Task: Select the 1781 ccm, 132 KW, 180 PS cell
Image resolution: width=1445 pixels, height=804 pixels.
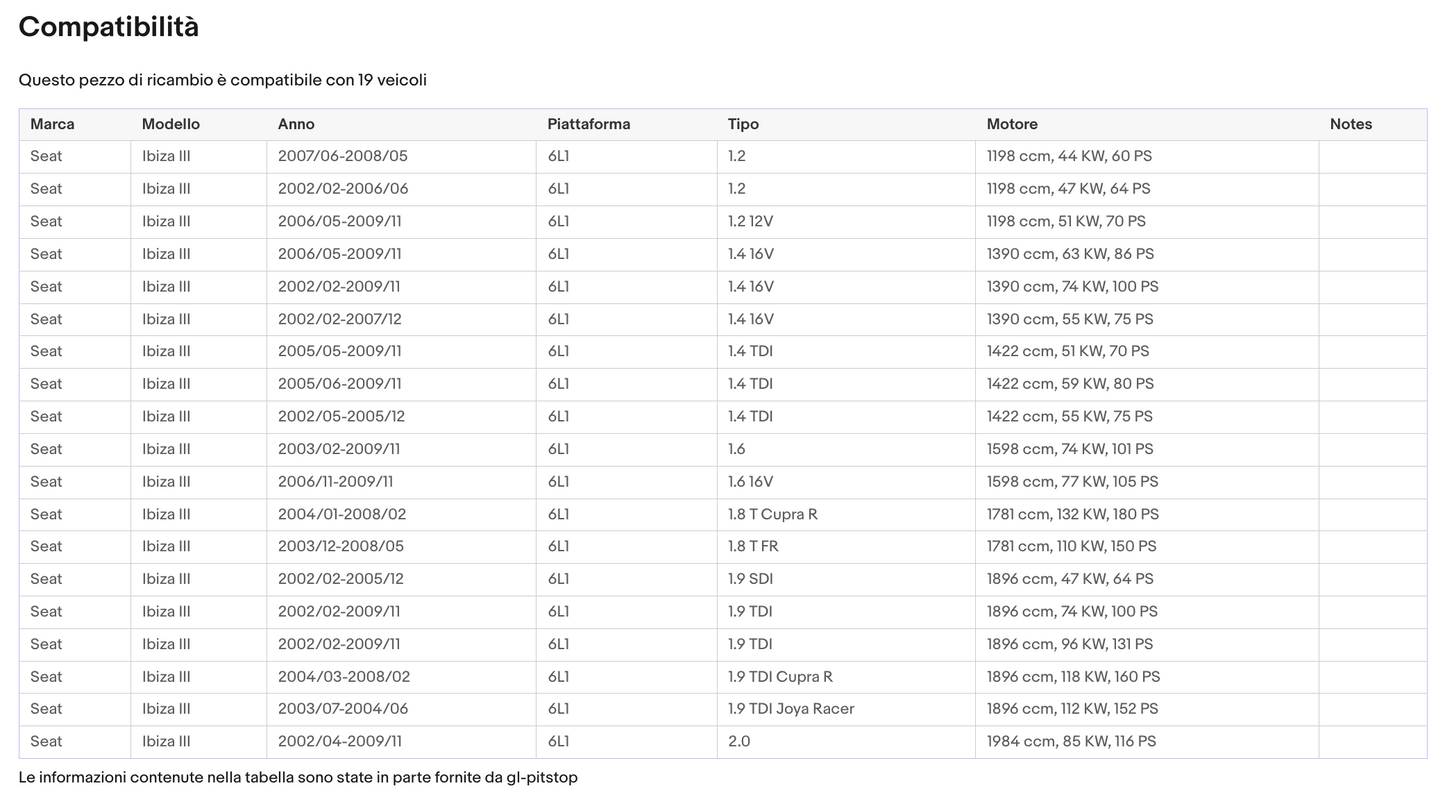Action: click(x=1072, y=514)
